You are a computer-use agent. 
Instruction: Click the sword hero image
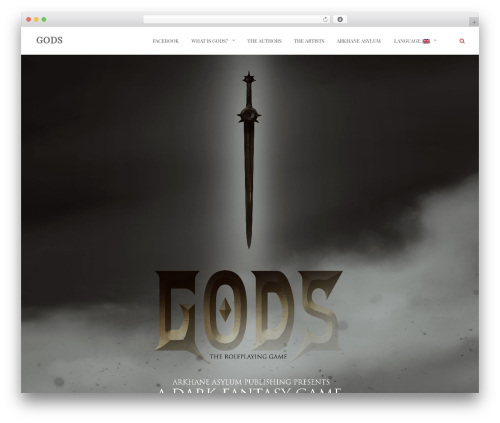coord(249,160)
